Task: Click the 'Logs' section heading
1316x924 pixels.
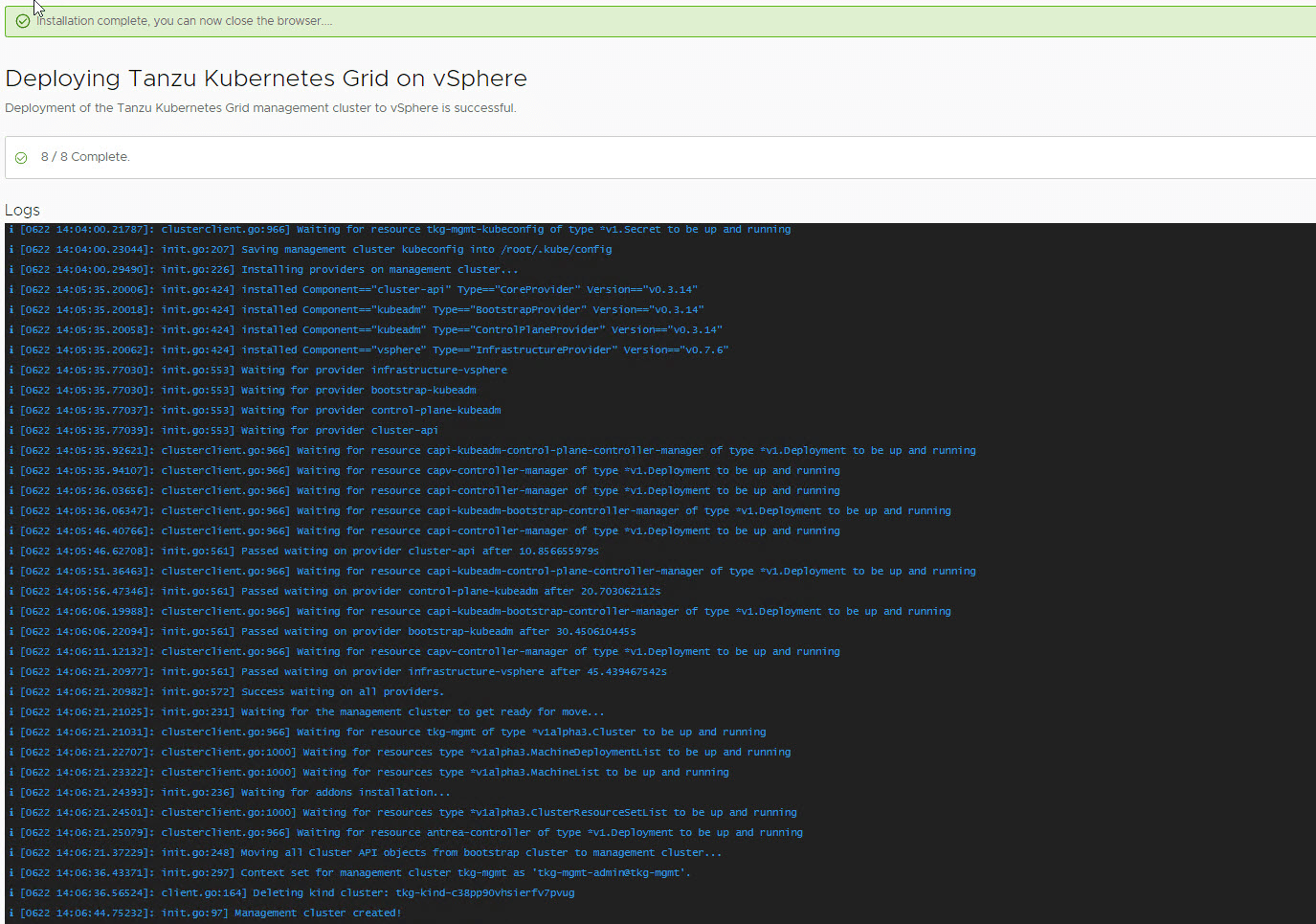Action: (22, 211)
